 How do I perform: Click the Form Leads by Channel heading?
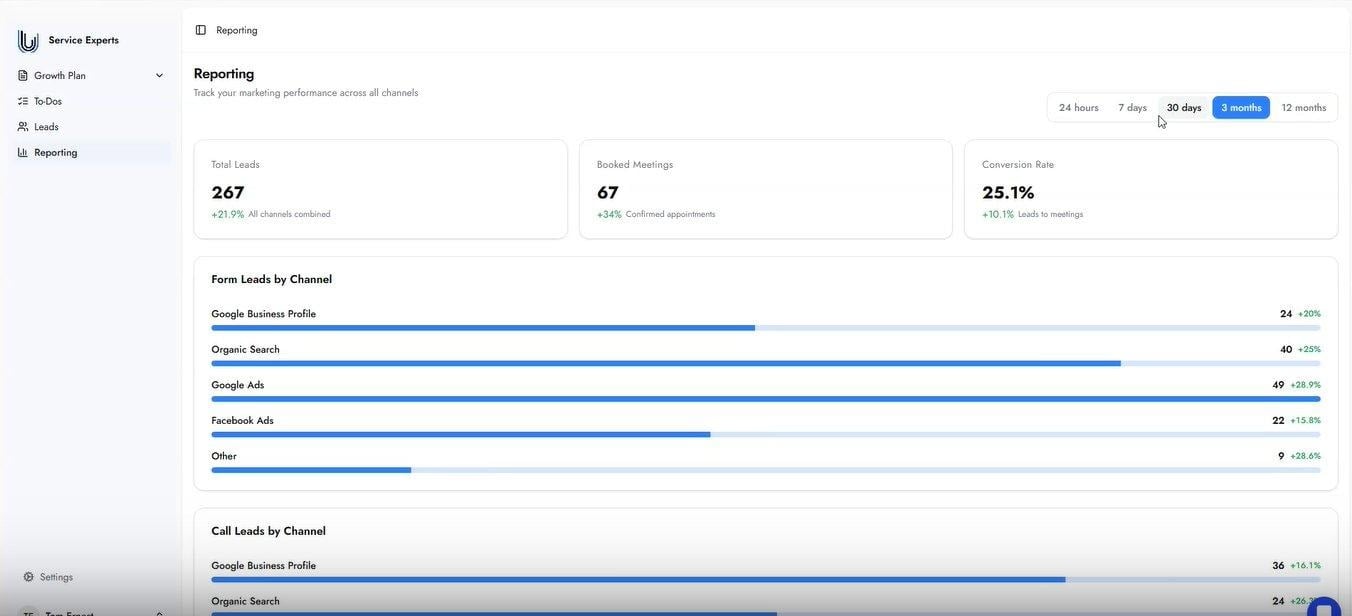[x=272, y=280]
